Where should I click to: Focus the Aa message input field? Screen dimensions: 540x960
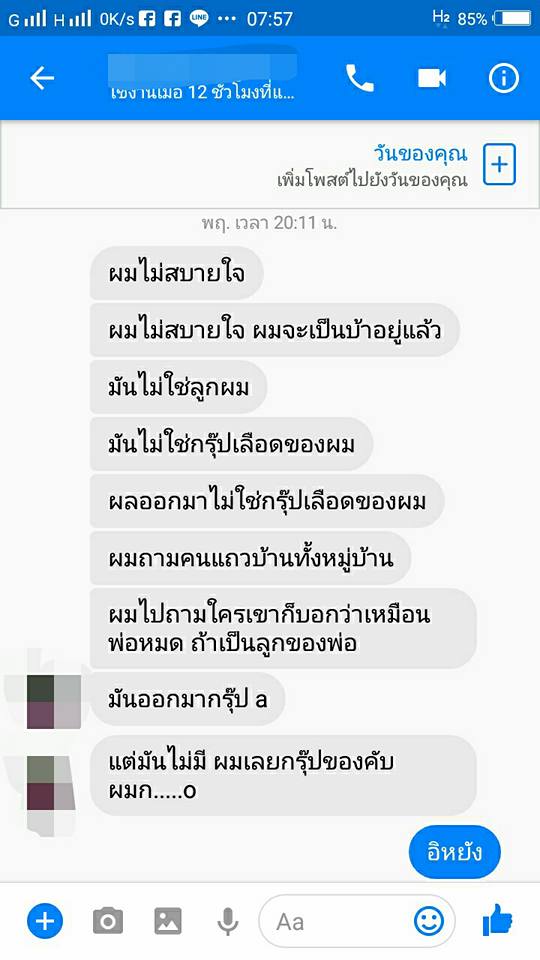point(357,921)
